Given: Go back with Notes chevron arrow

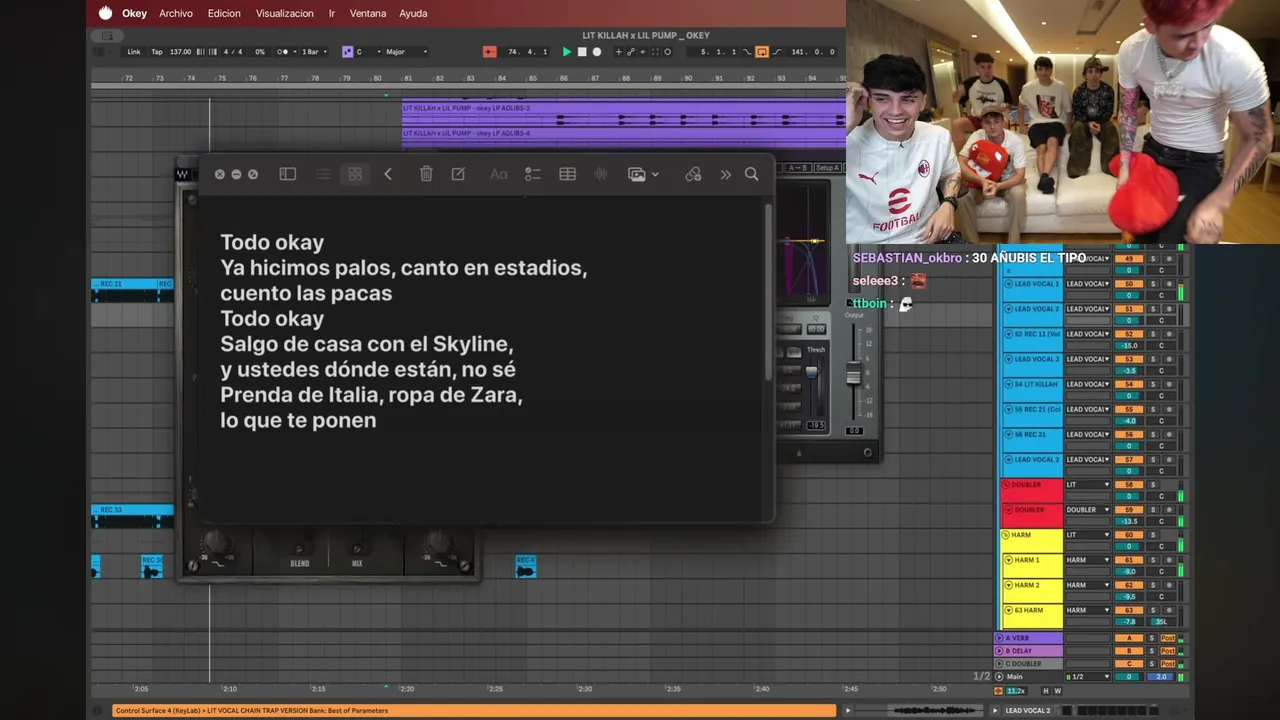Looking at the screenshot, I should pyautogui.click(x=388, y=174).
